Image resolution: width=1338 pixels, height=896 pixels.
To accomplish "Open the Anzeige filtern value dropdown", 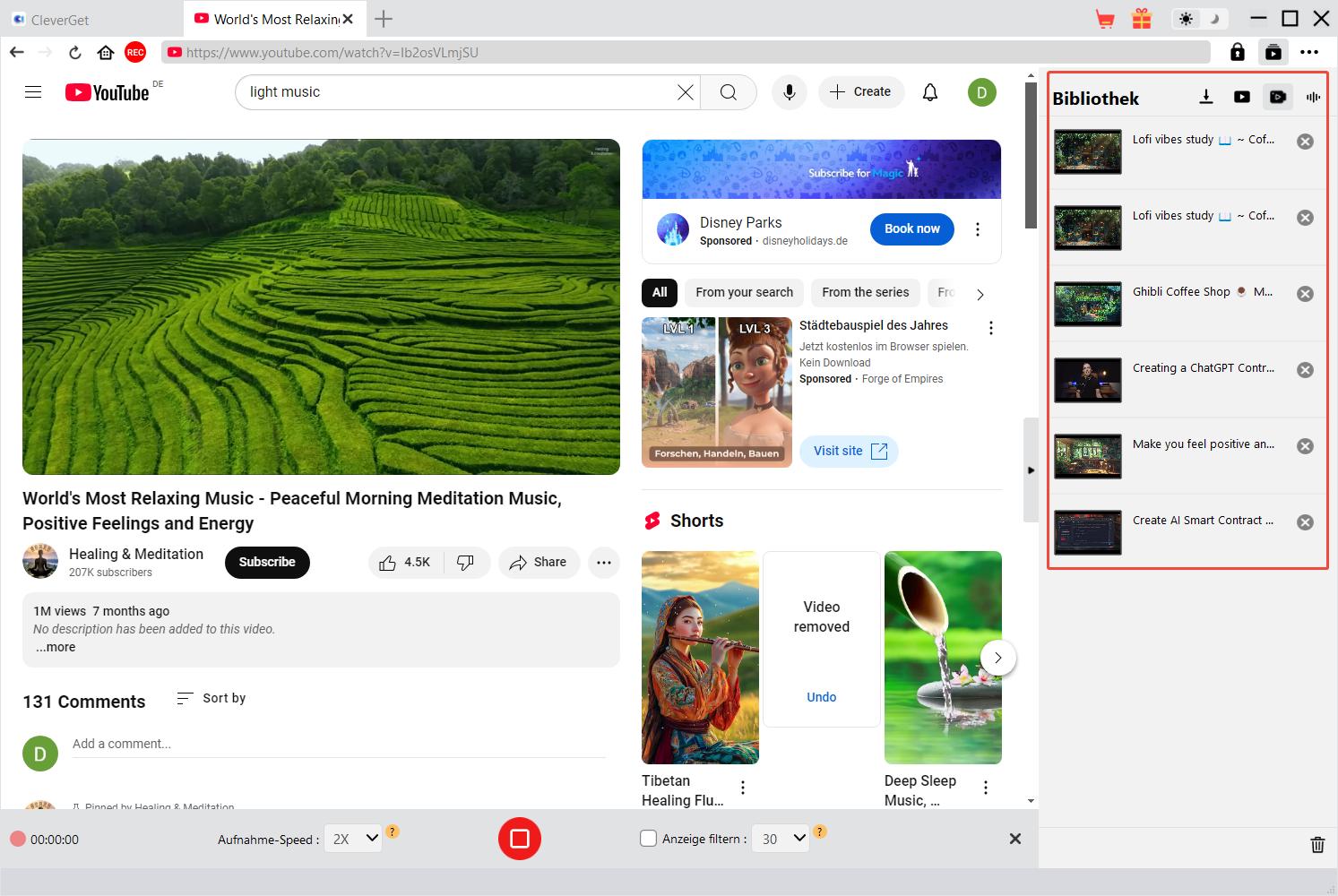I will point(780,839).
